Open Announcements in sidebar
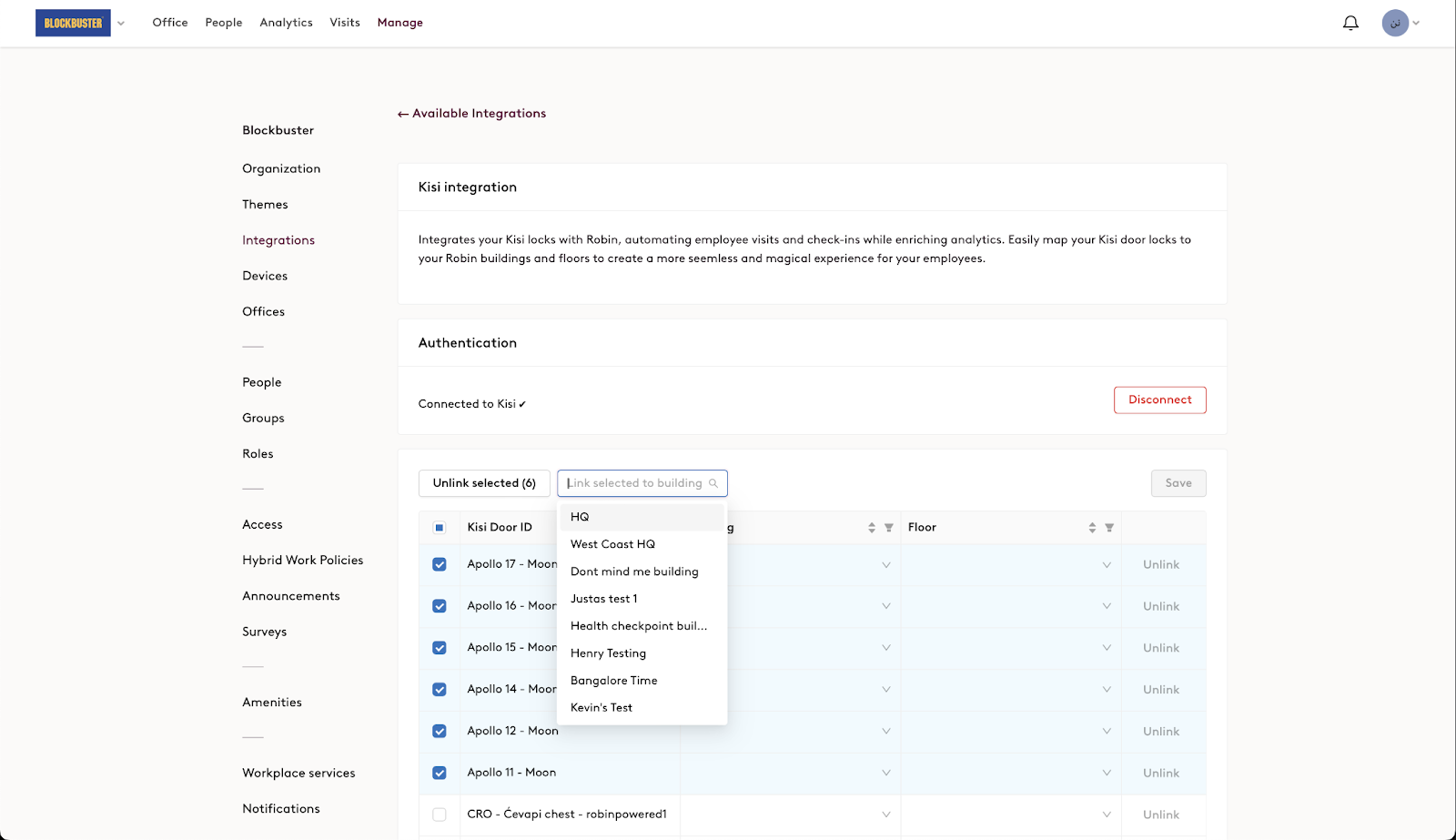The image size is (1456, 840). click(x=291, y=596)
